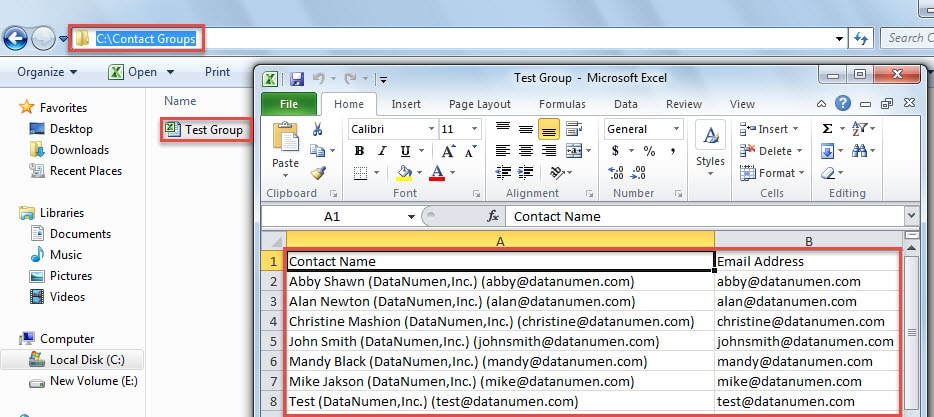Switch to the Formulas tab

[x=562, y=104]
